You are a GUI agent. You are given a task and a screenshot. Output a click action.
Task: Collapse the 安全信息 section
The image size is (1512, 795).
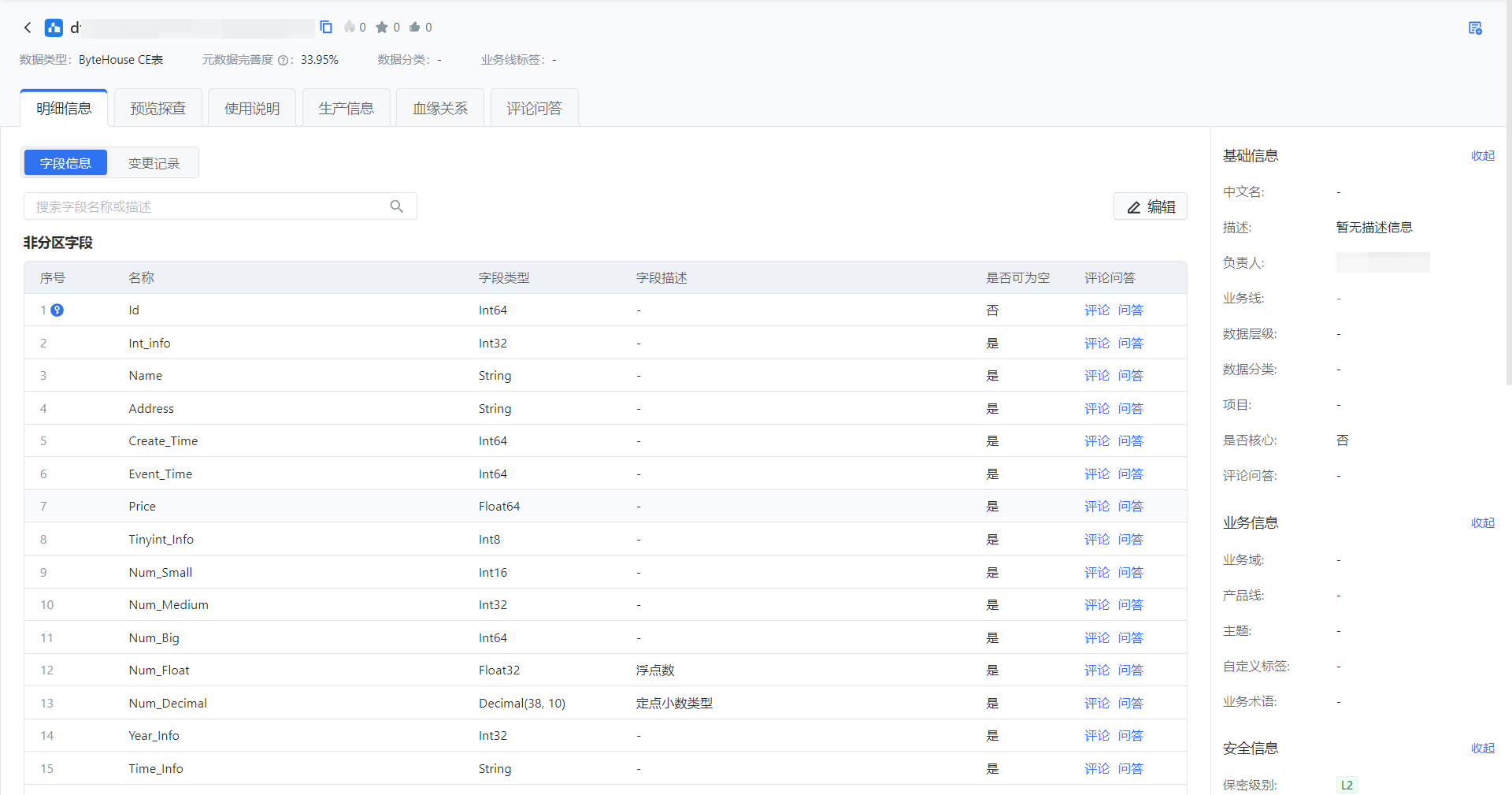tap(1483, 749)
